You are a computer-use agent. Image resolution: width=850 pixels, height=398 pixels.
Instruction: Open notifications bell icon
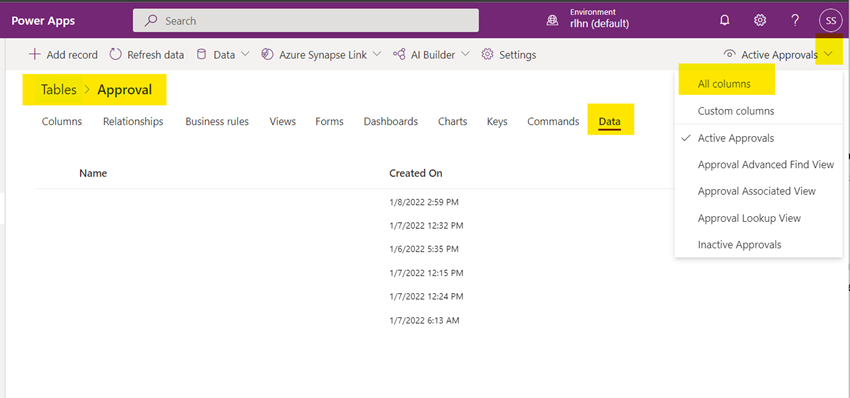[x=725, y=21]
